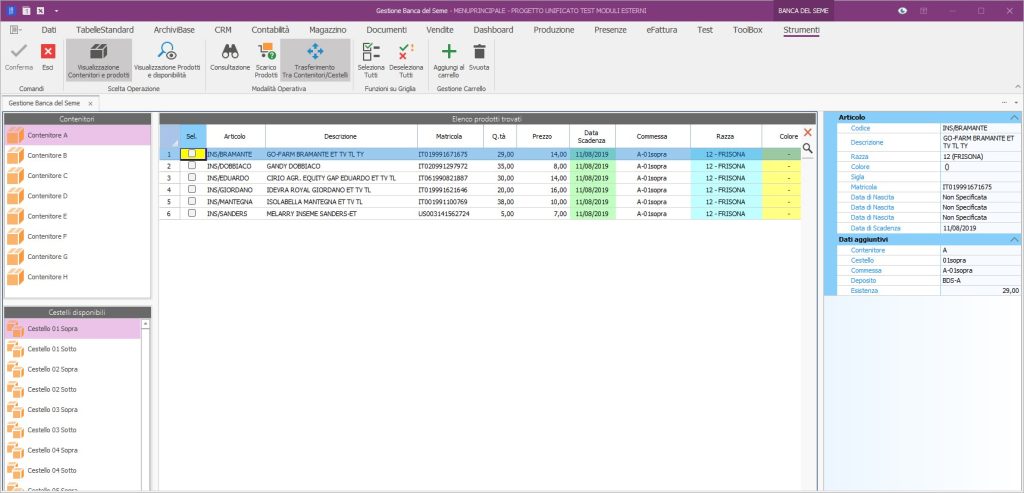Screen dimensions: 1024x493
Task: Tick checkbox for INS/SANDERS row
Action: pyautogui.click(x=192, y=213)
